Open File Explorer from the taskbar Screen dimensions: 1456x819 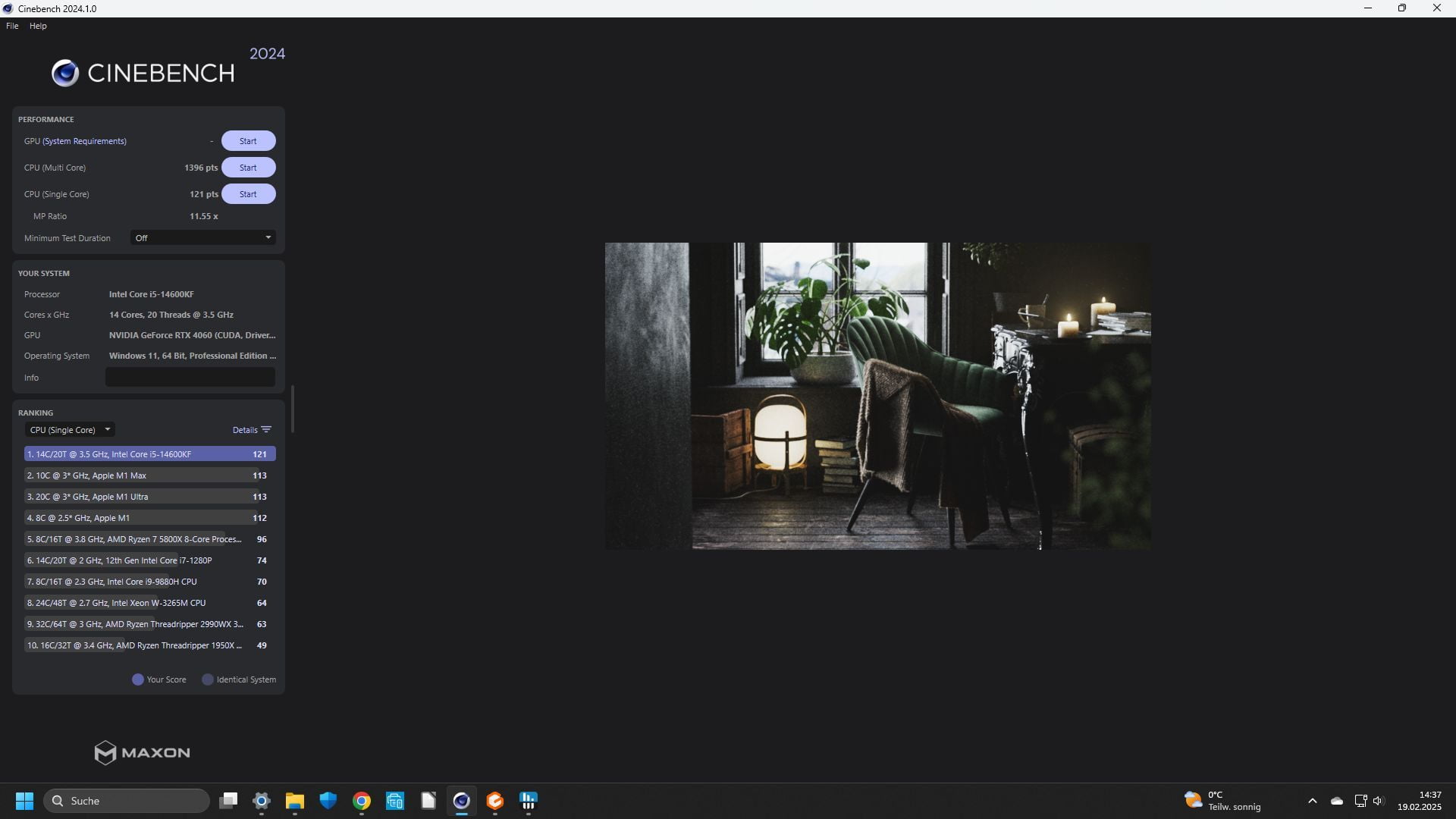[295, 801]
